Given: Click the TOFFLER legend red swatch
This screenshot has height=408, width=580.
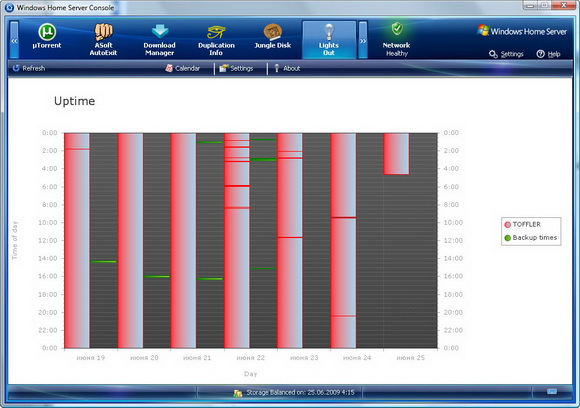Looking at the screenshot, I should (508, 225).
